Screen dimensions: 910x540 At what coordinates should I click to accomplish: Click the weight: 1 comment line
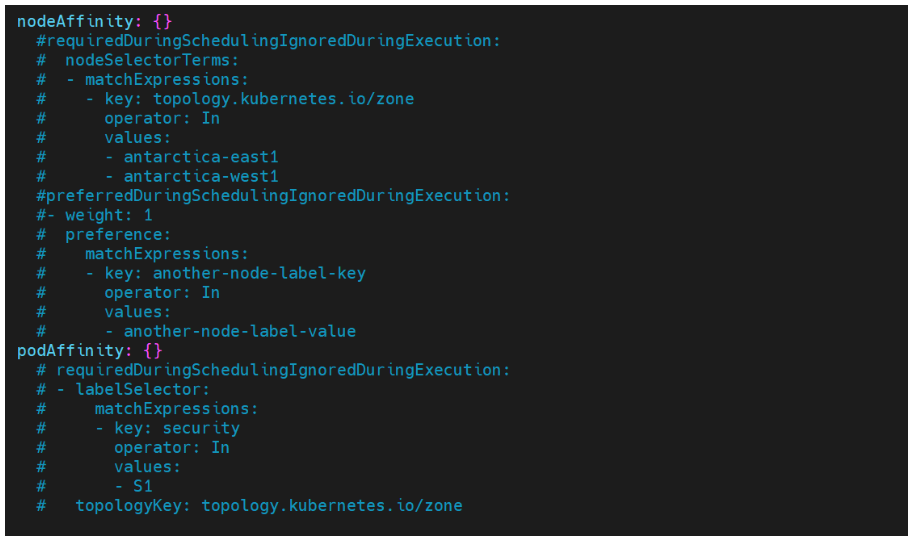95,215
